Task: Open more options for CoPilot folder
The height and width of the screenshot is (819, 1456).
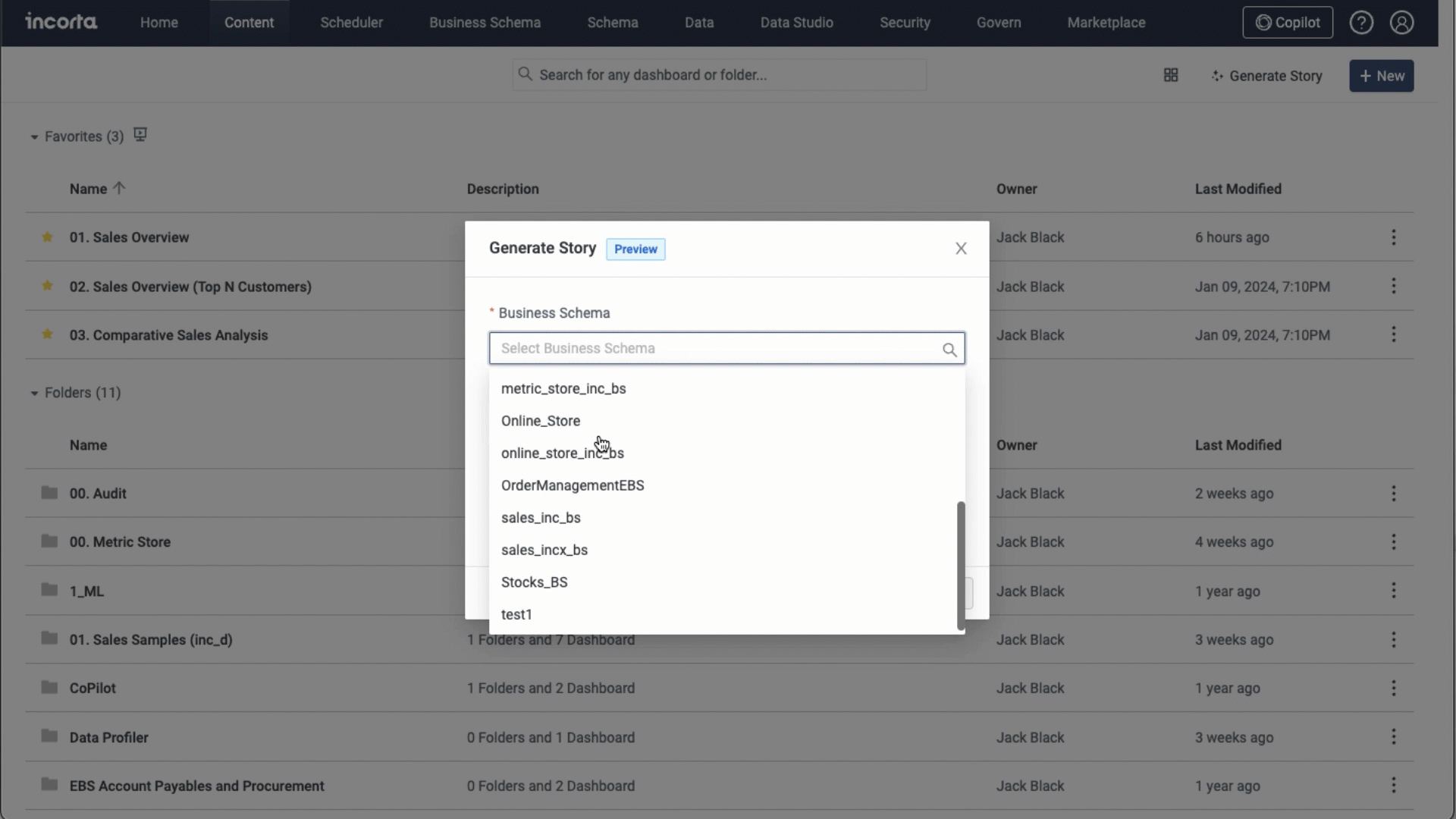Action: (1394, 689)
